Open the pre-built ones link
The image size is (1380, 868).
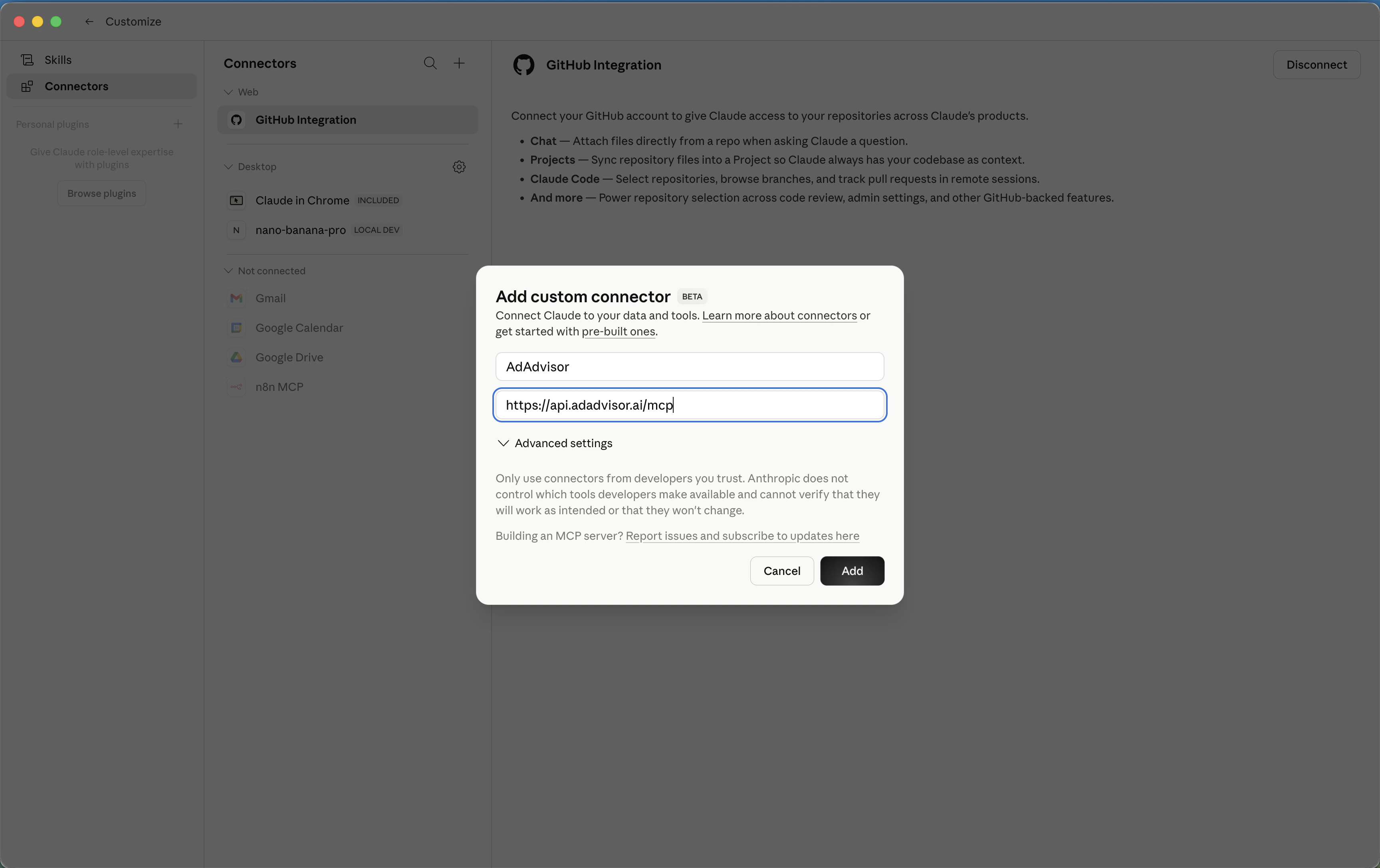(x=619, y=331)
